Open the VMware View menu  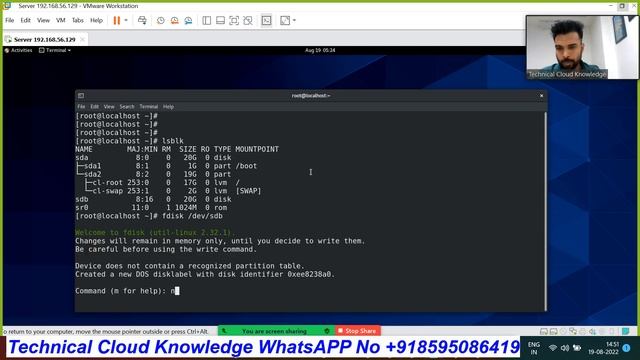pos(43,20)
